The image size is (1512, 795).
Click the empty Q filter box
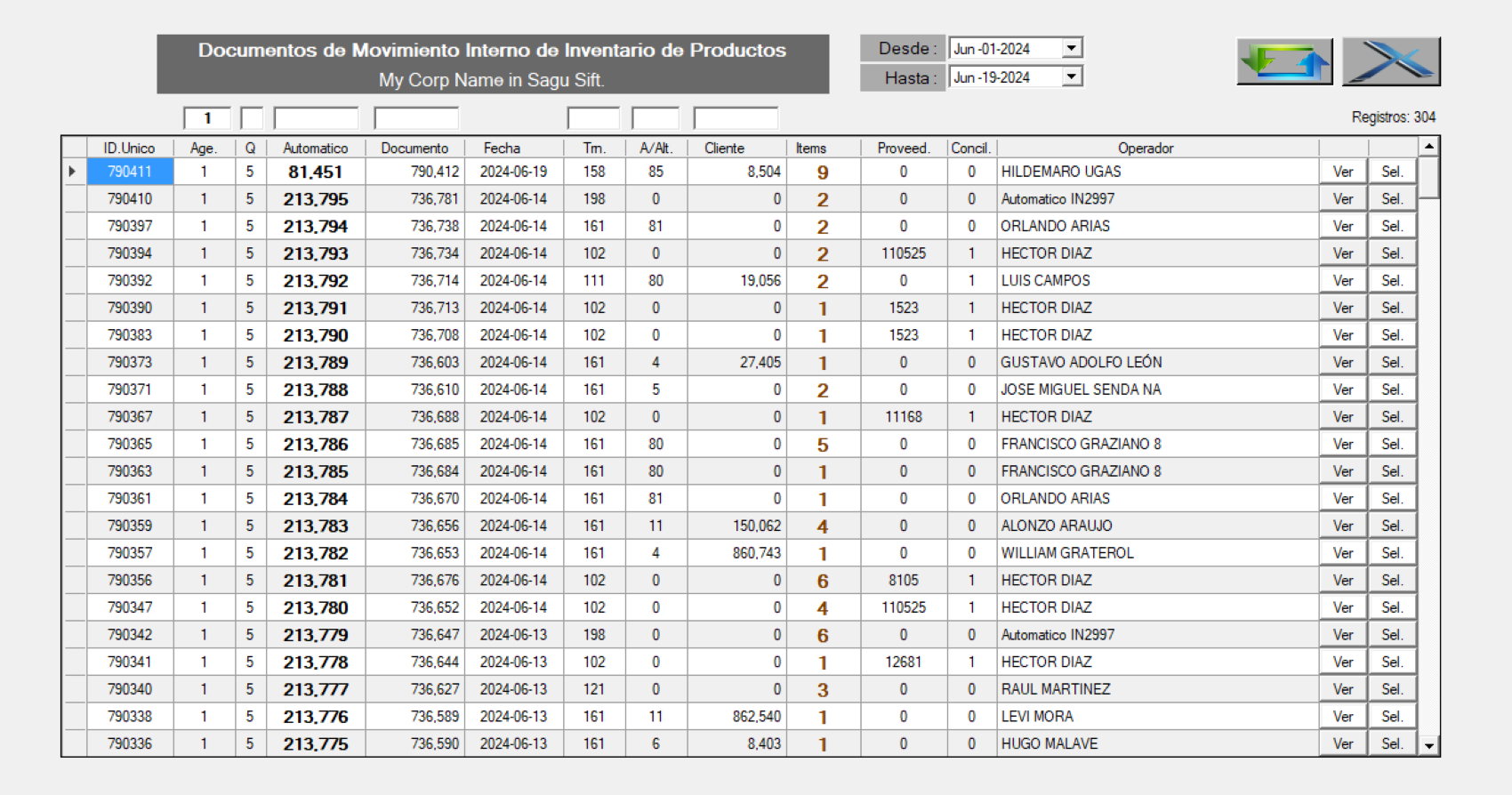(x=252, y=118)
